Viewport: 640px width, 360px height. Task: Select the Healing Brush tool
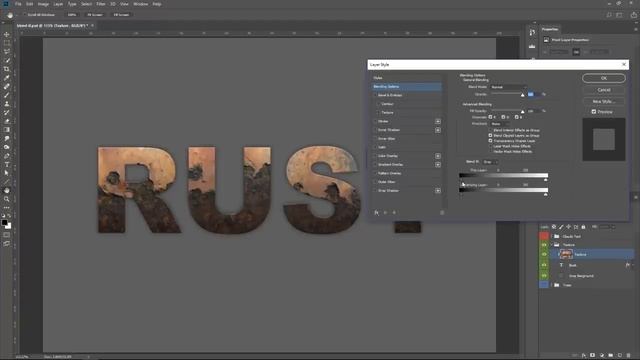pyautogui.click(x=7, y=87)
